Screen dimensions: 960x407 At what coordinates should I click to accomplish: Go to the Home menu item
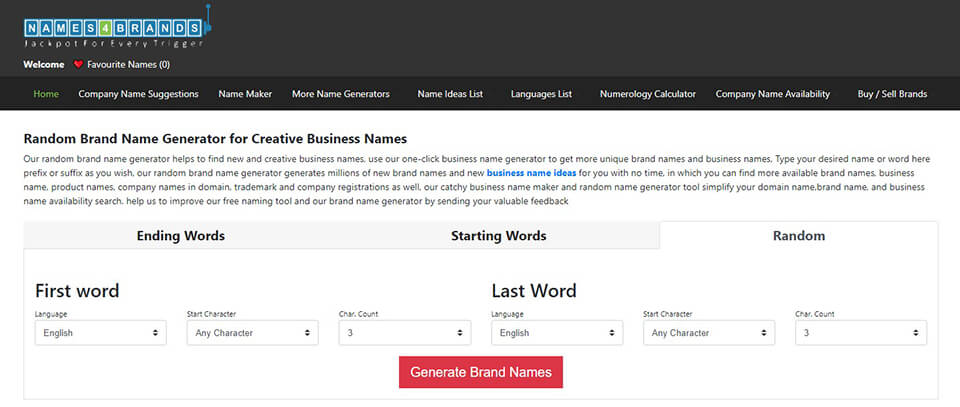[47, 94]
